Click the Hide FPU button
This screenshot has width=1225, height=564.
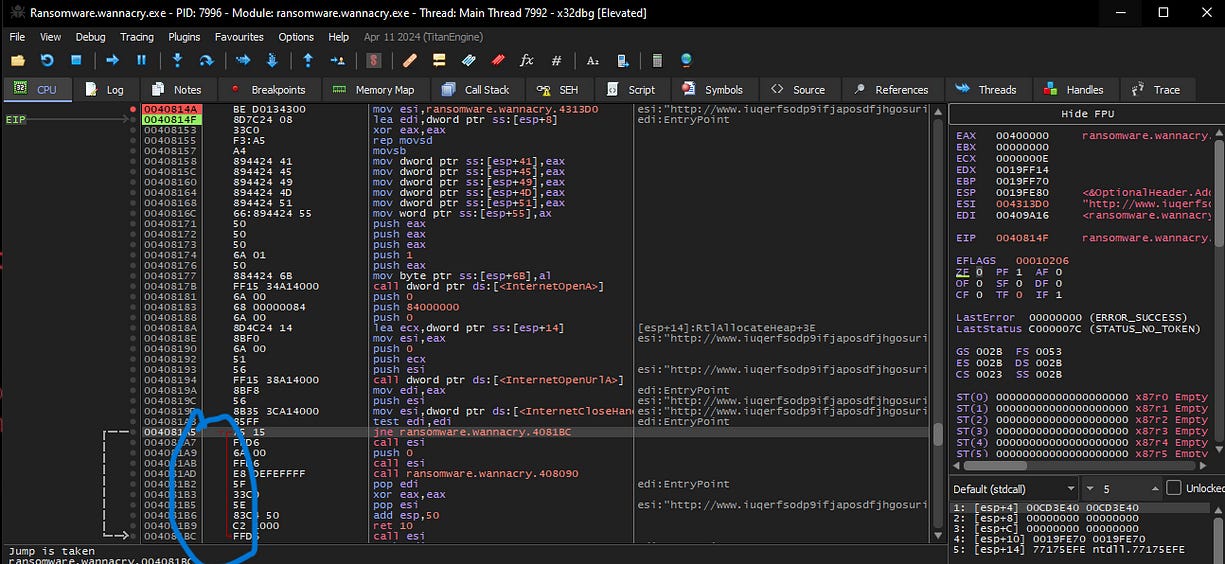1086,113
